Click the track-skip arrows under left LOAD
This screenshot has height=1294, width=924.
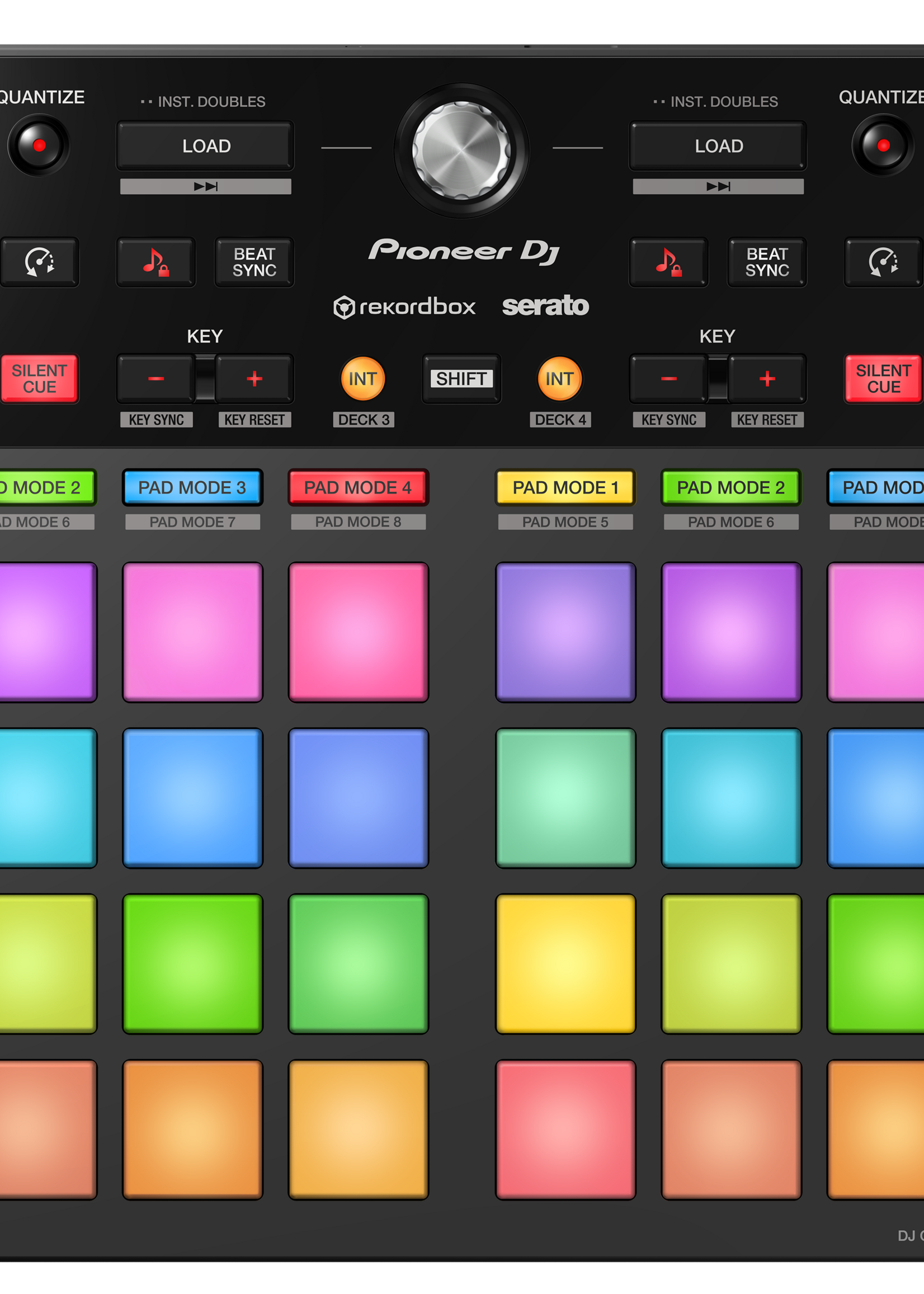pos(205,186)
